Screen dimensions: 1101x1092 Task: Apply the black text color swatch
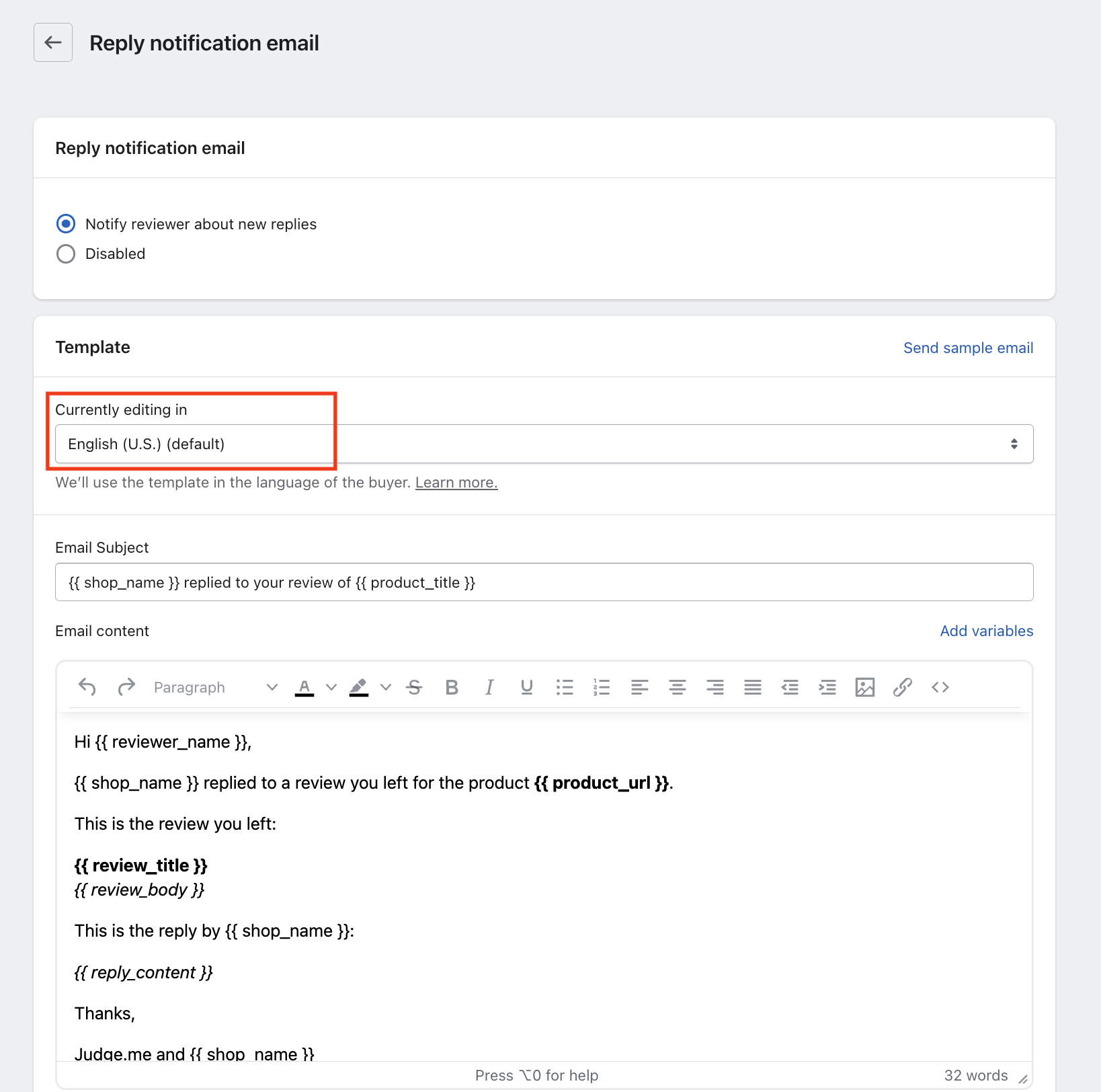[304, 687]
